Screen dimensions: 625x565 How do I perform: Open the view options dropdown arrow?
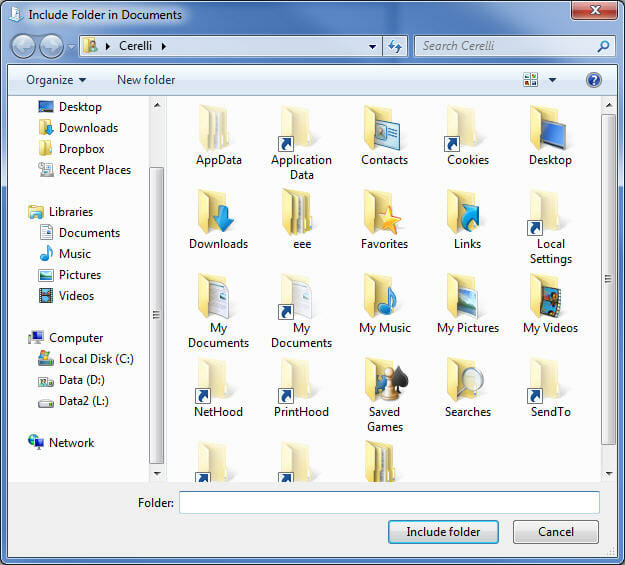[x=552, y=80]
